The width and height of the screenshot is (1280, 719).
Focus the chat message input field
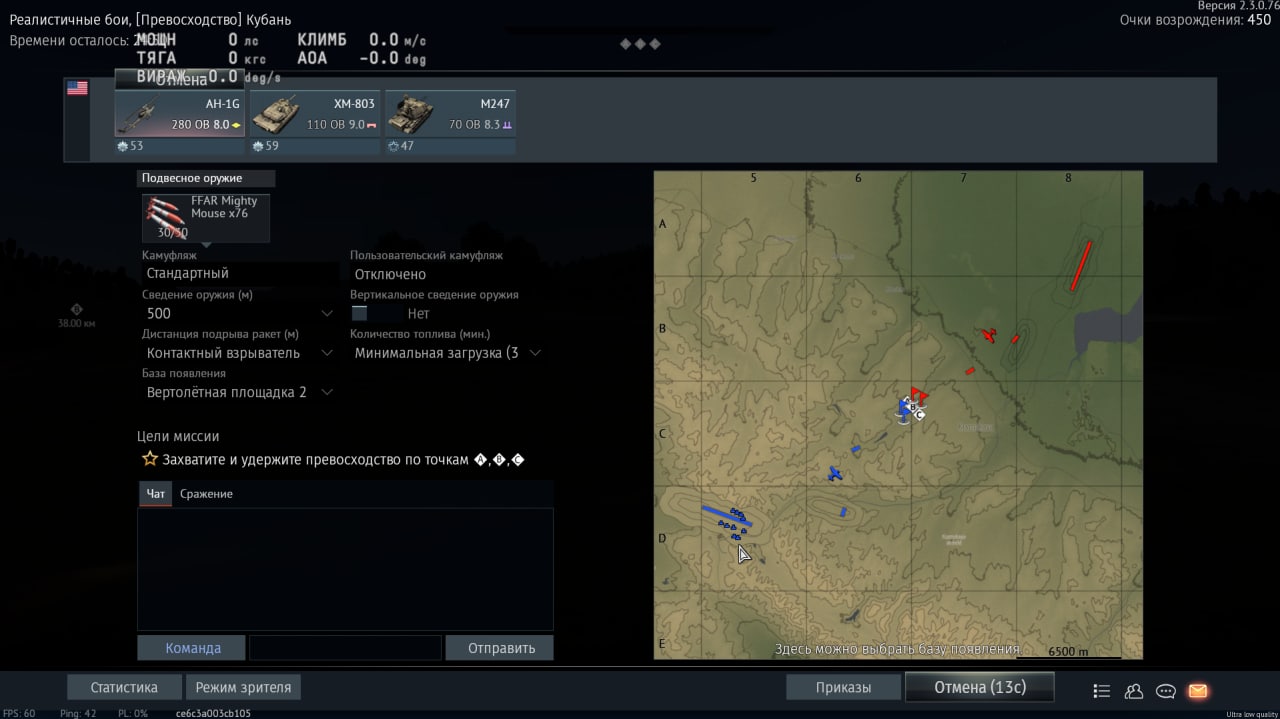click(345, 648)
